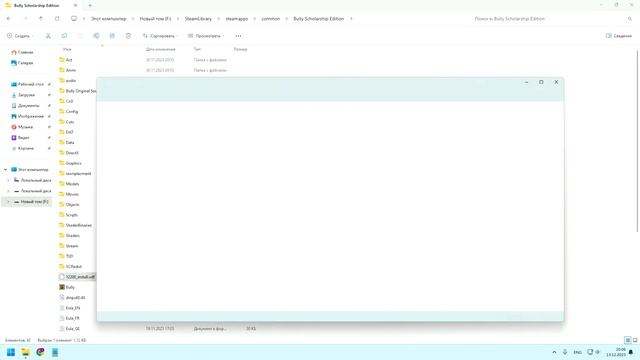Sort by the Имя column header
Screen dimensions: 640x360
pos(67,49)
